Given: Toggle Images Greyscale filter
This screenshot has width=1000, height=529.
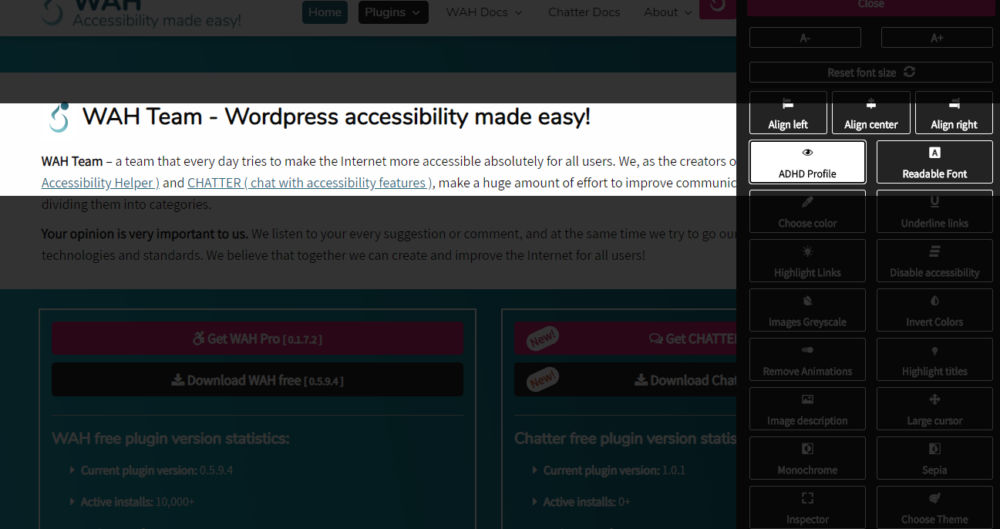Looking at the screenshot, I should [807, 310].
